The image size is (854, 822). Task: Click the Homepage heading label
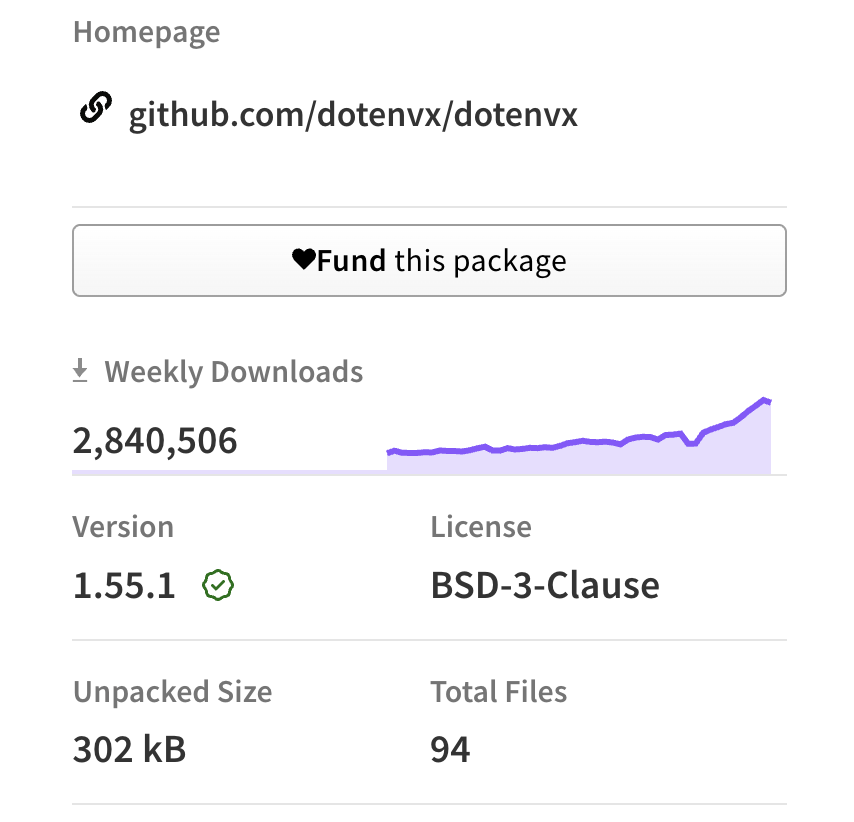[147, 33]
